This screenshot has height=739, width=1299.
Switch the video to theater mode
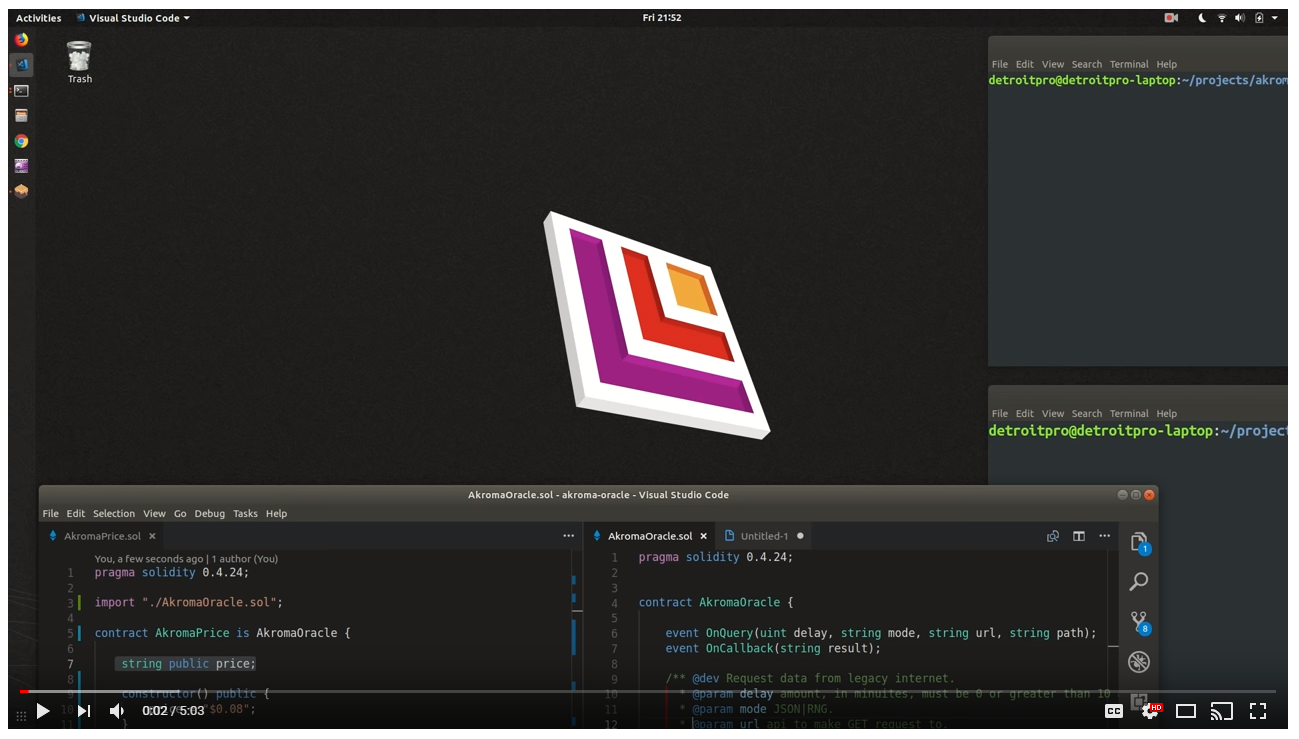pos(1186,711)
